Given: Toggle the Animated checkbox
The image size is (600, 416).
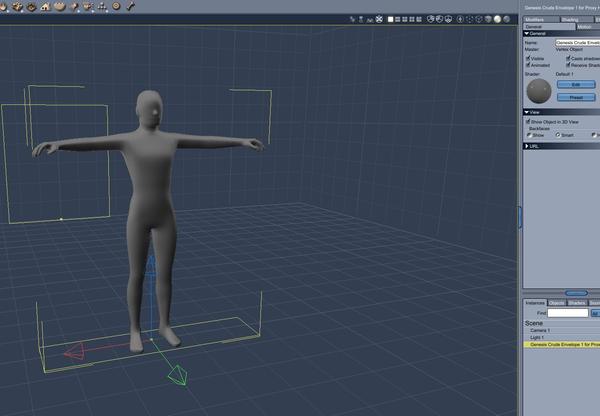Looking at the screenshot, I should point(528,65).
